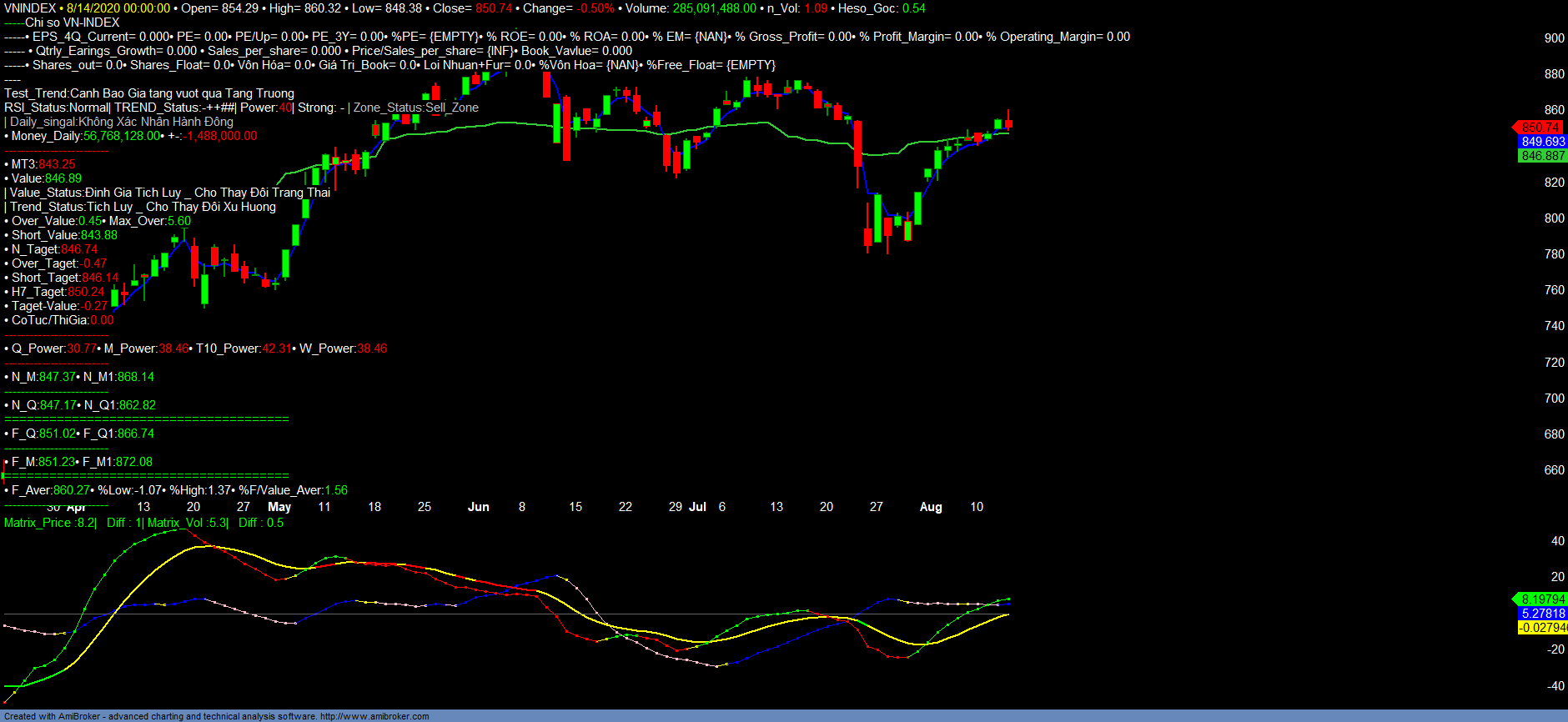Click the red 850.74 close price tag
This screenshot has width=1568, height=722.
click(1540, 128)
